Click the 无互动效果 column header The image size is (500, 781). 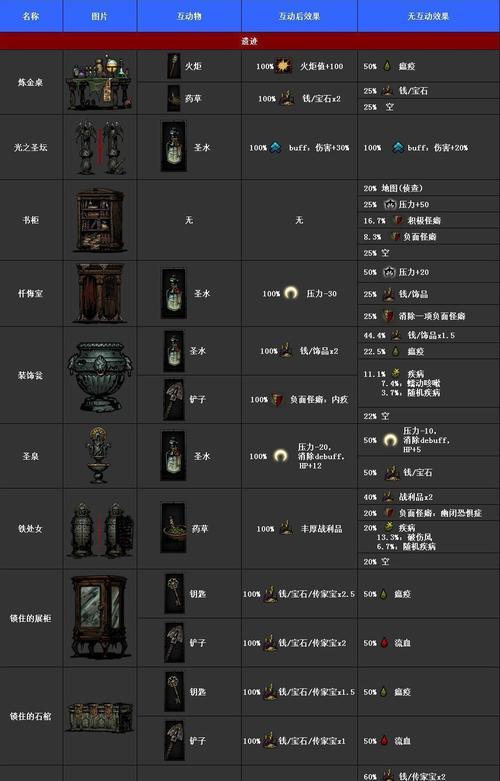pos(429,16)
